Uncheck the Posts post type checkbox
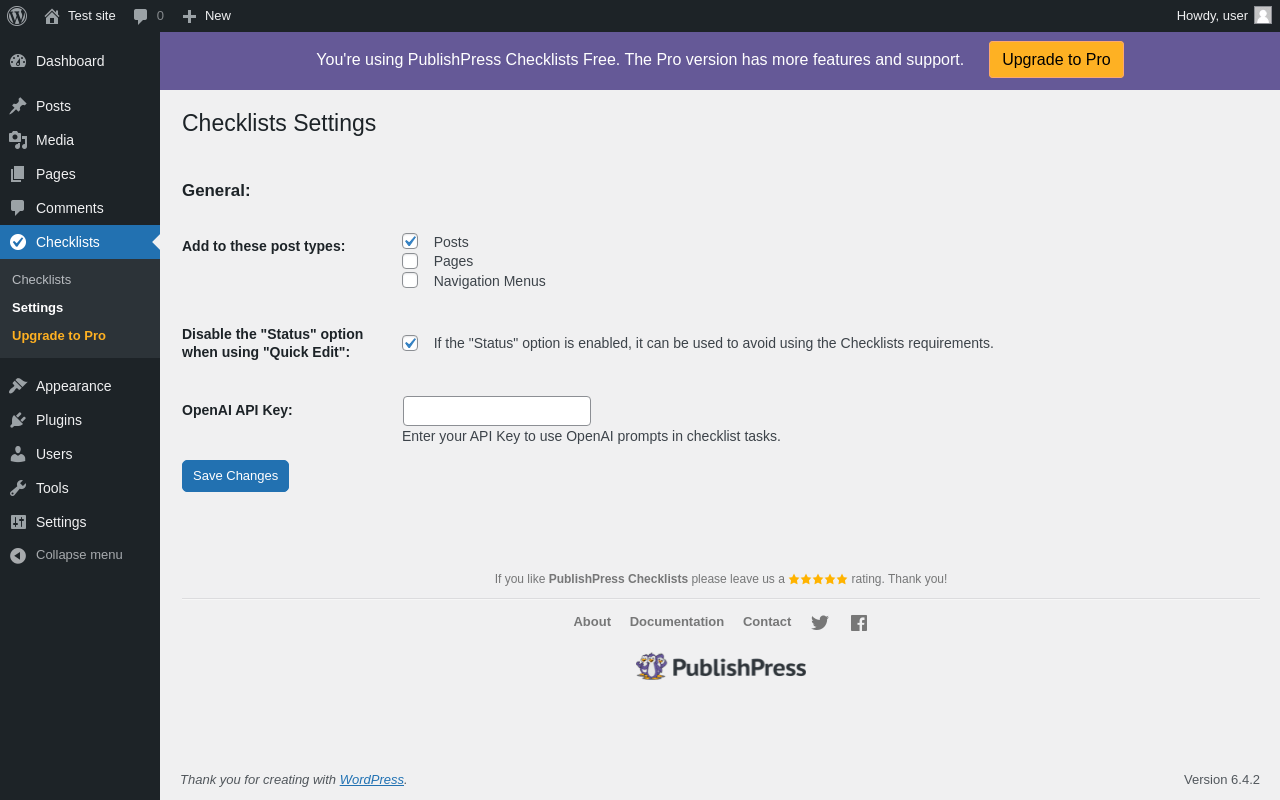Screen dimensions: 1280x800 coord(410,241)
